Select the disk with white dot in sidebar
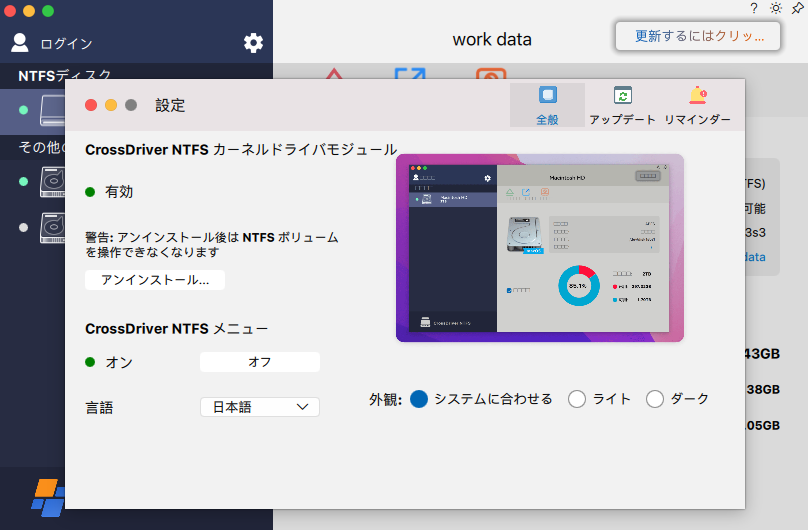The height and width of the screenshot is (530, 808). [x=33, y=227]
